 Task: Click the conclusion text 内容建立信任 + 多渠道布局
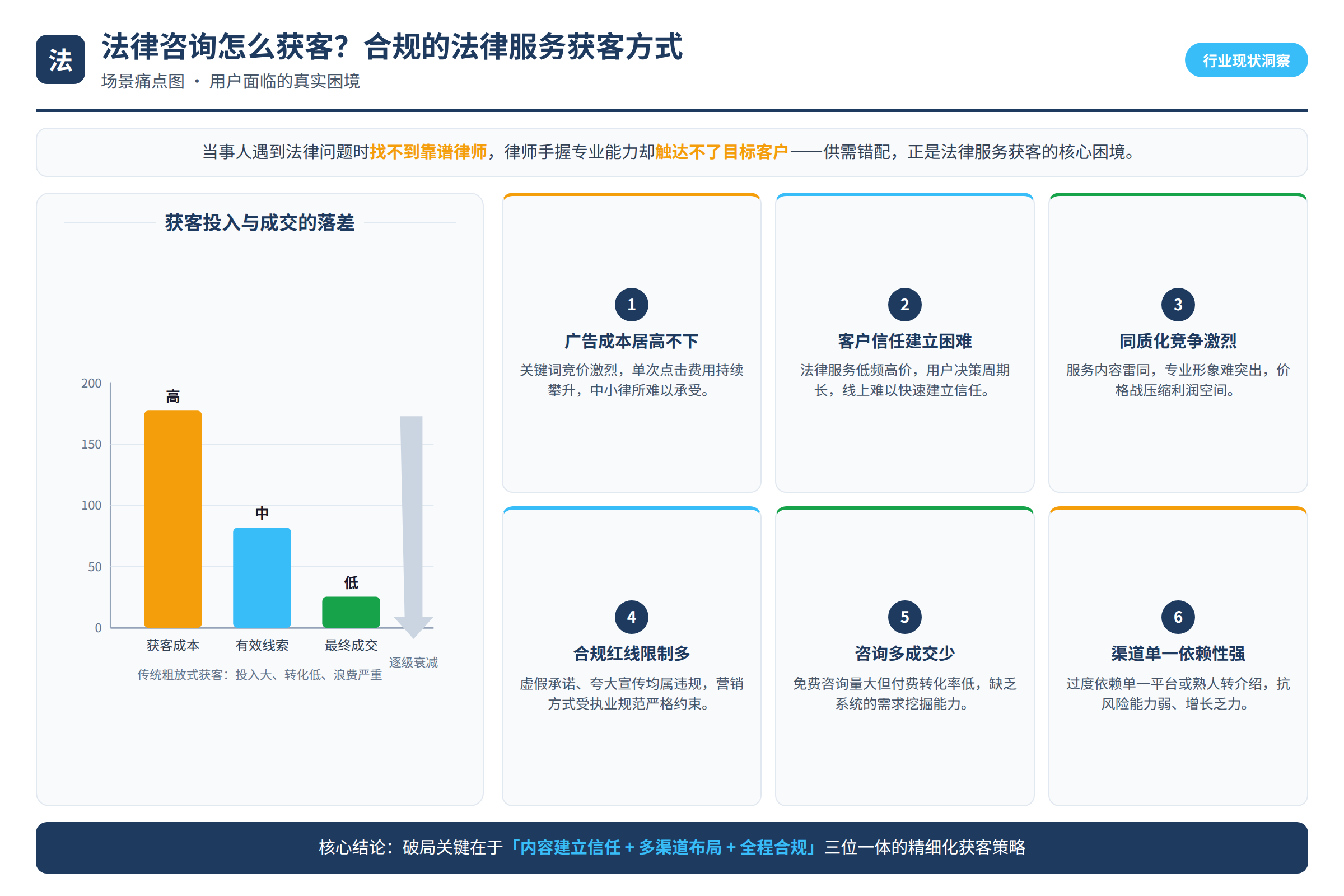[621, 847]
